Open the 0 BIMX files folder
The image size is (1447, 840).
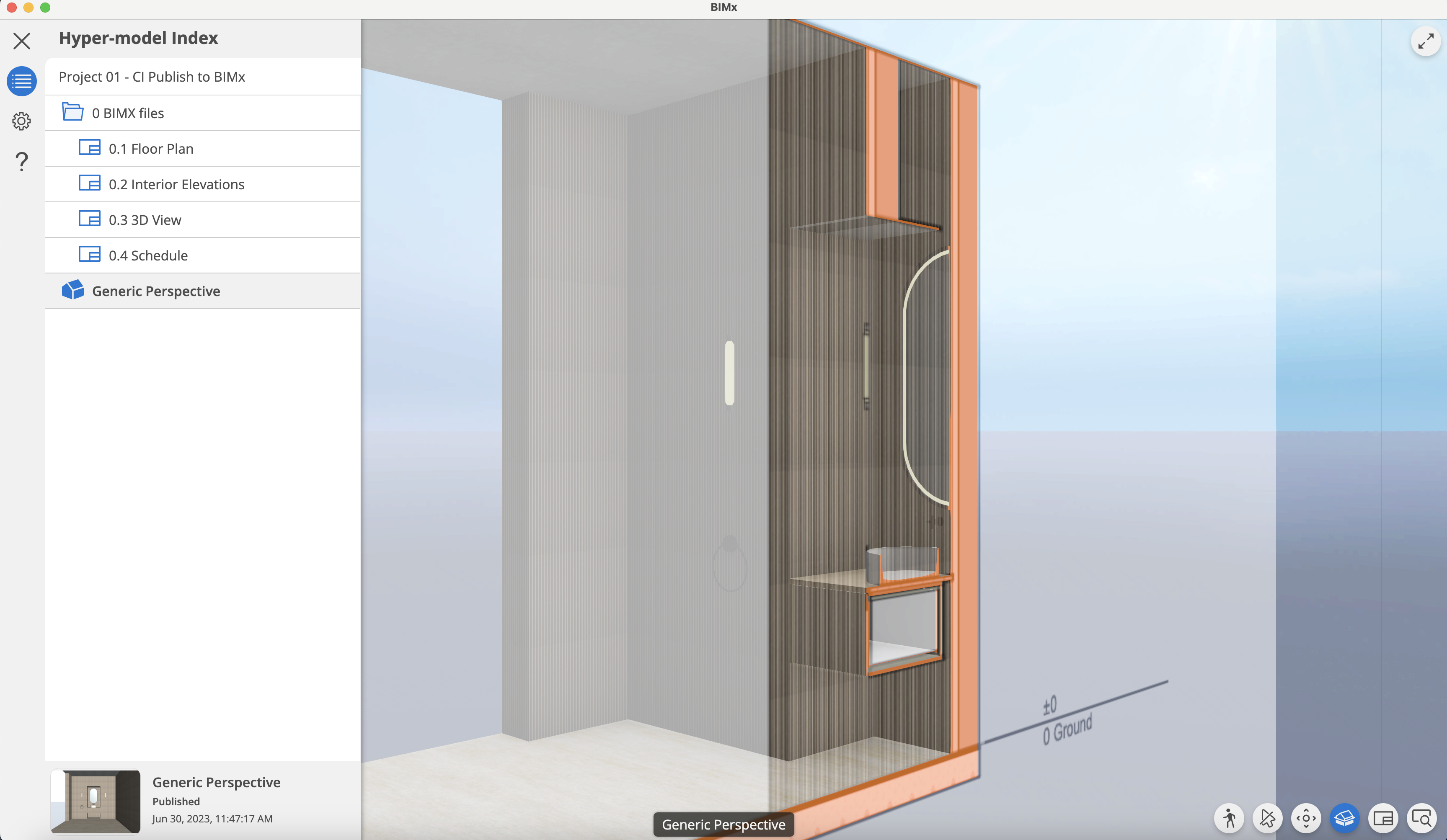[203, 113]
